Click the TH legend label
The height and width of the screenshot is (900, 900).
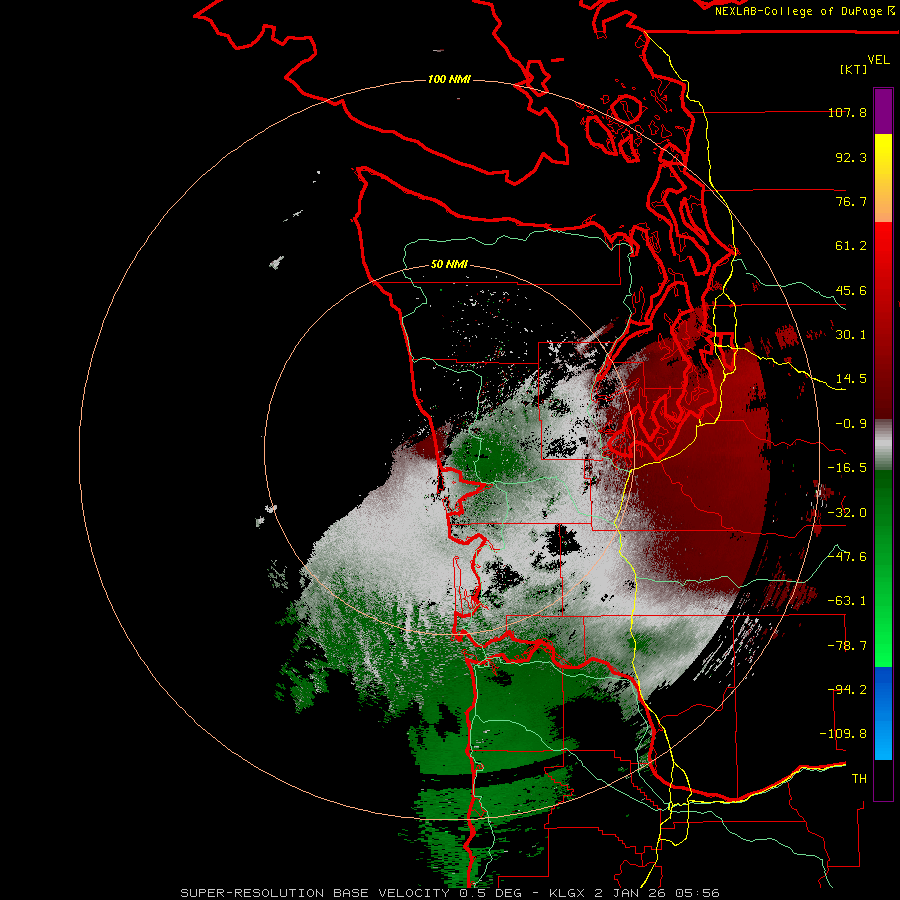(859, 779)
